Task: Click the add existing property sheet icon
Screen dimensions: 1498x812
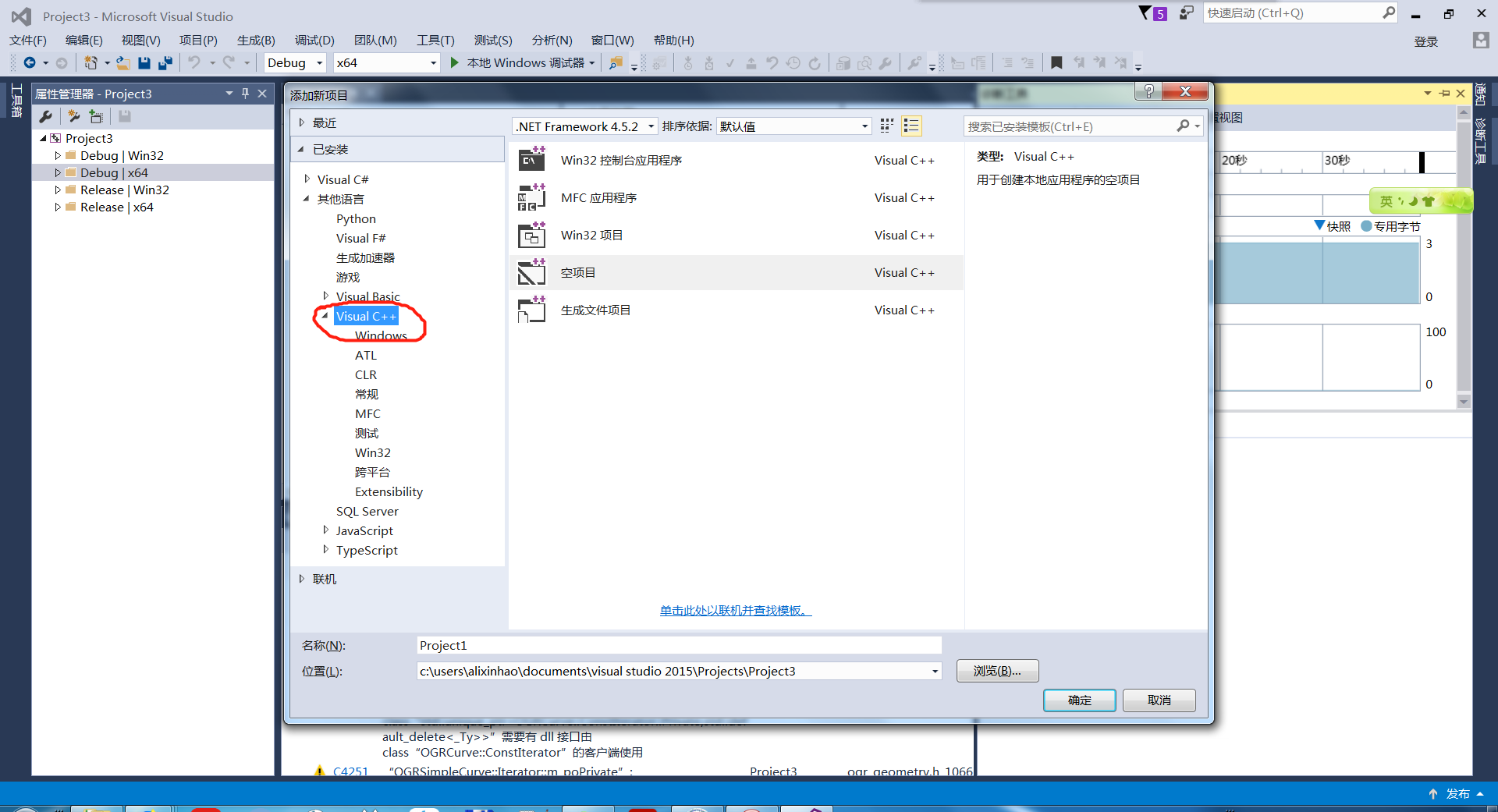Action: pyautogui.click(x=96, y=116)
